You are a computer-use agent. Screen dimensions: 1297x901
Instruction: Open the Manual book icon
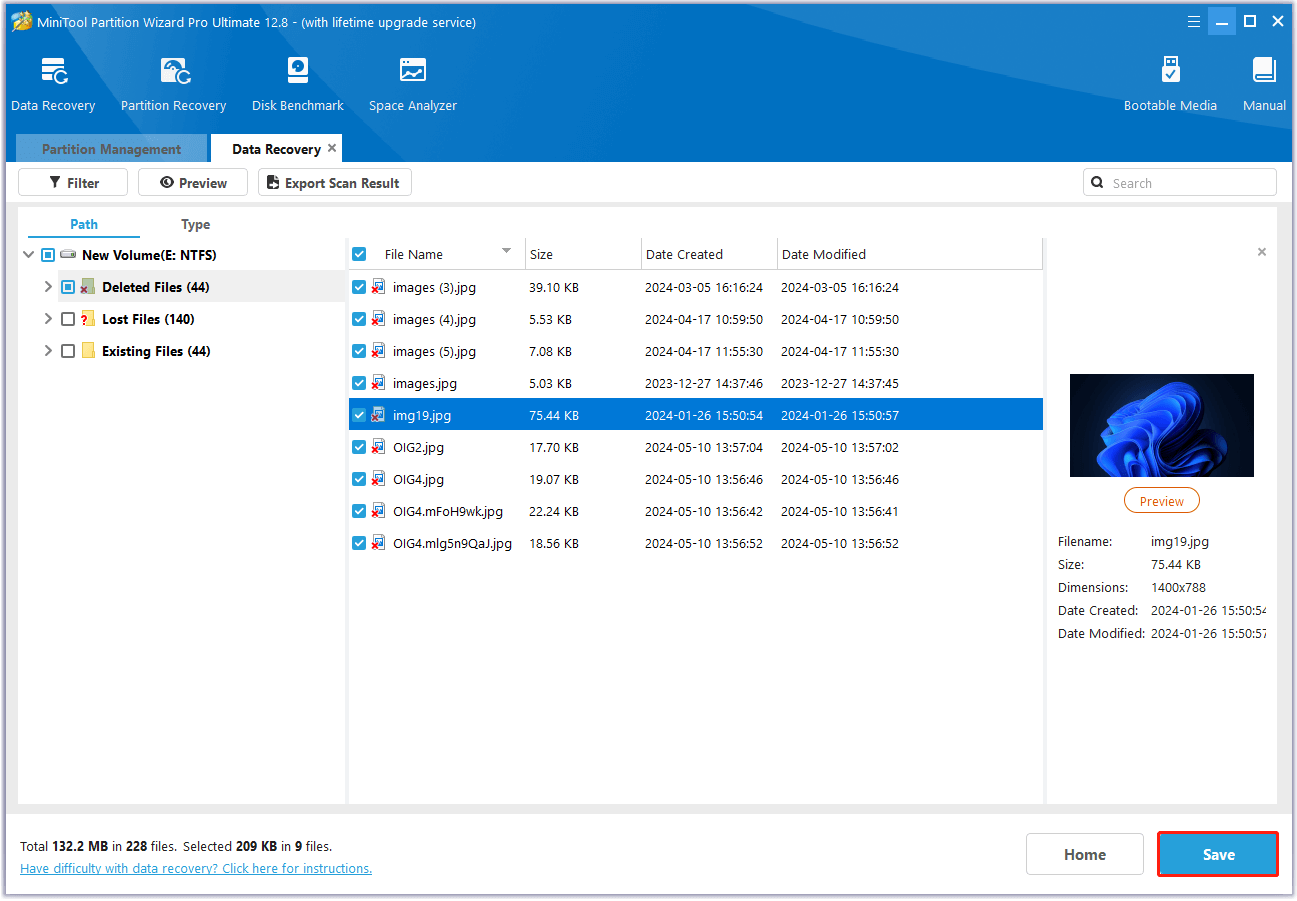click(1264, 71)
